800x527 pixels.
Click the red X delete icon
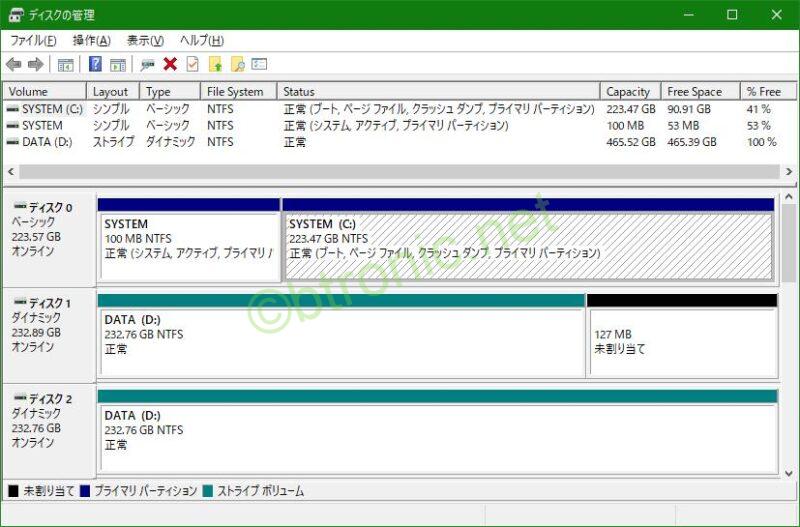[170, 64]
